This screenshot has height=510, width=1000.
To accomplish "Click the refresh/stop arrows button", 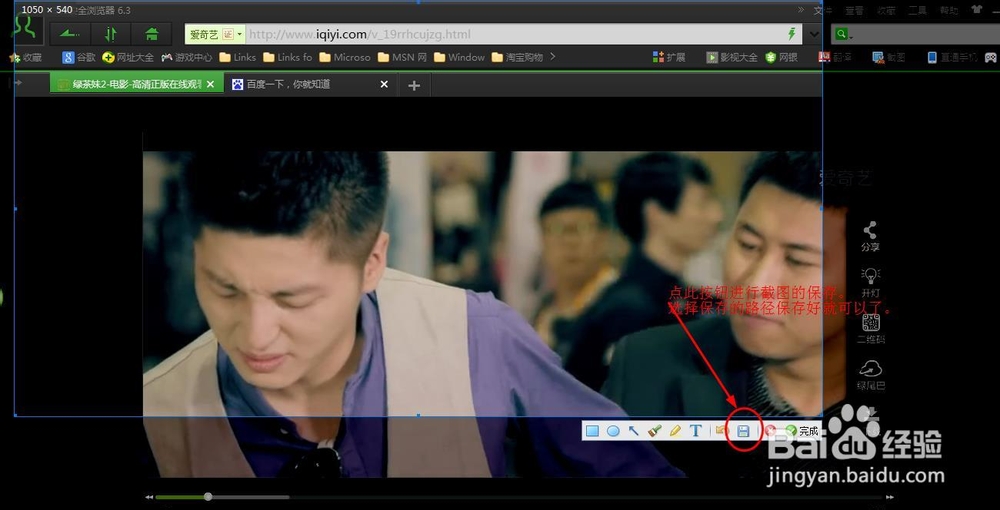I will (110, 34).
